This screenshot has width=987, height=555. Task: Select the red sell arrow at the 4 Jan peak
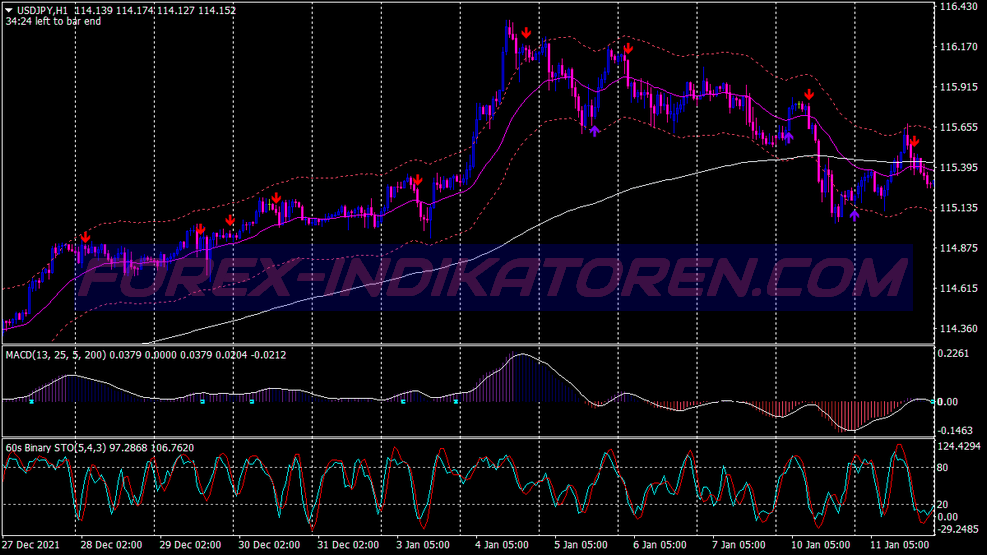tap(526, 32)
